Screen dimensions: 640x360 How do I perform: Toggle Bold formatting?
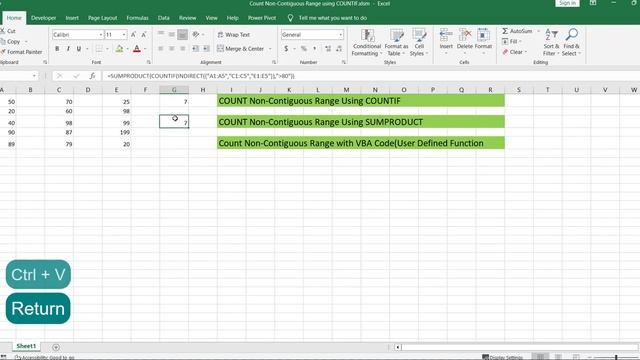pos(57,49)
